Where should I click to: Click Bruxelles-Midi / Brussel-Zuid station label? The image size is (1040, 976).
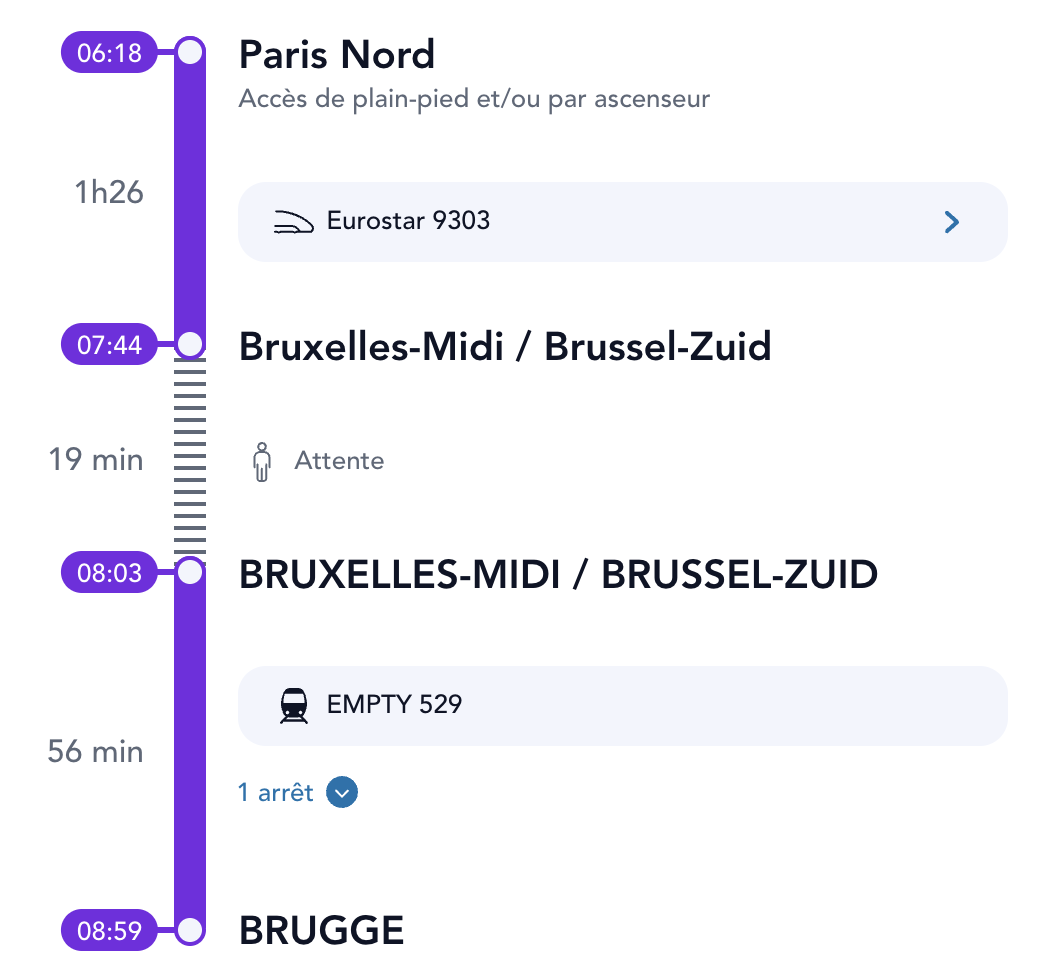click(505, 345)
